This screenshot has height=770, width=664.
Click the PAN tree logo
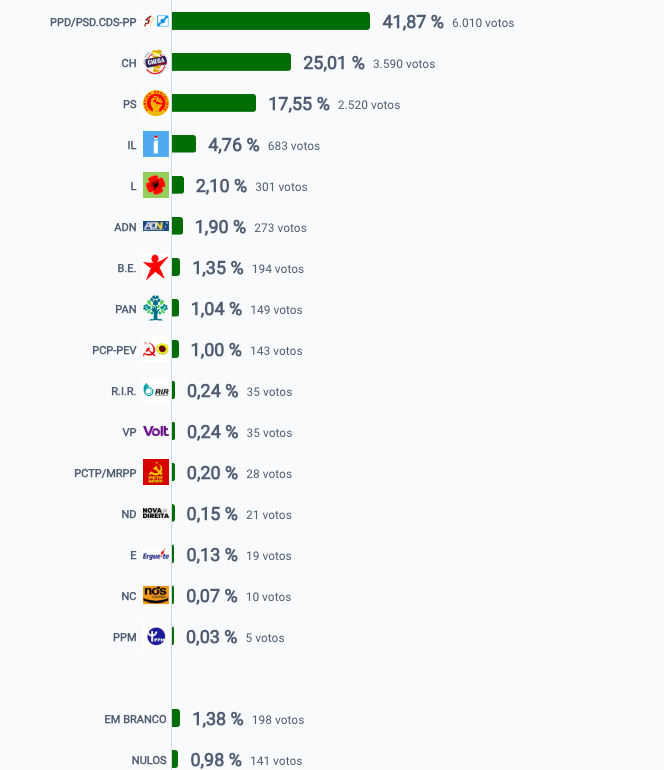click(156, 308)
